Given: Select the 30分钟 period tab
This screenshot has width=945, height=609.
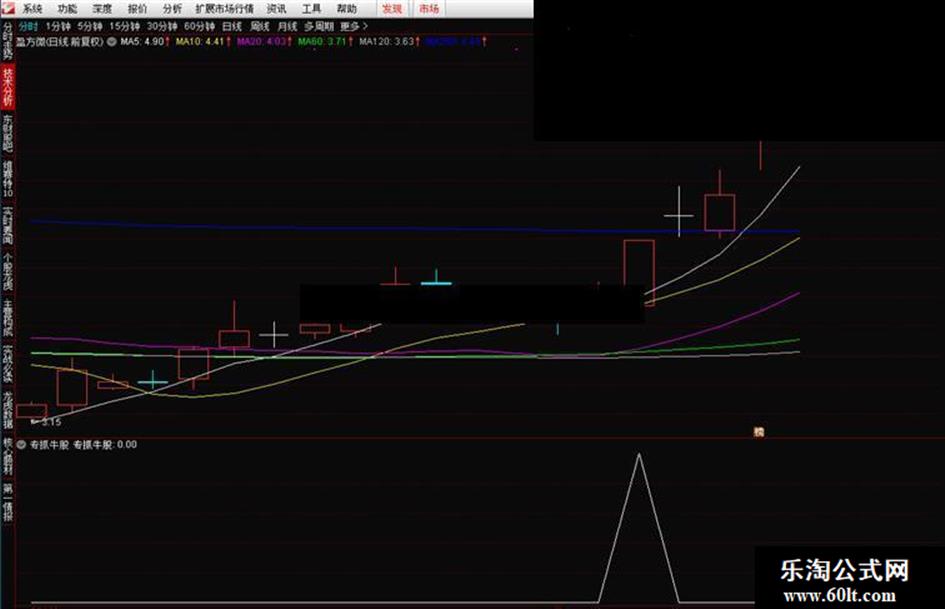Looking at the screenshot, I should click(162, 27).
